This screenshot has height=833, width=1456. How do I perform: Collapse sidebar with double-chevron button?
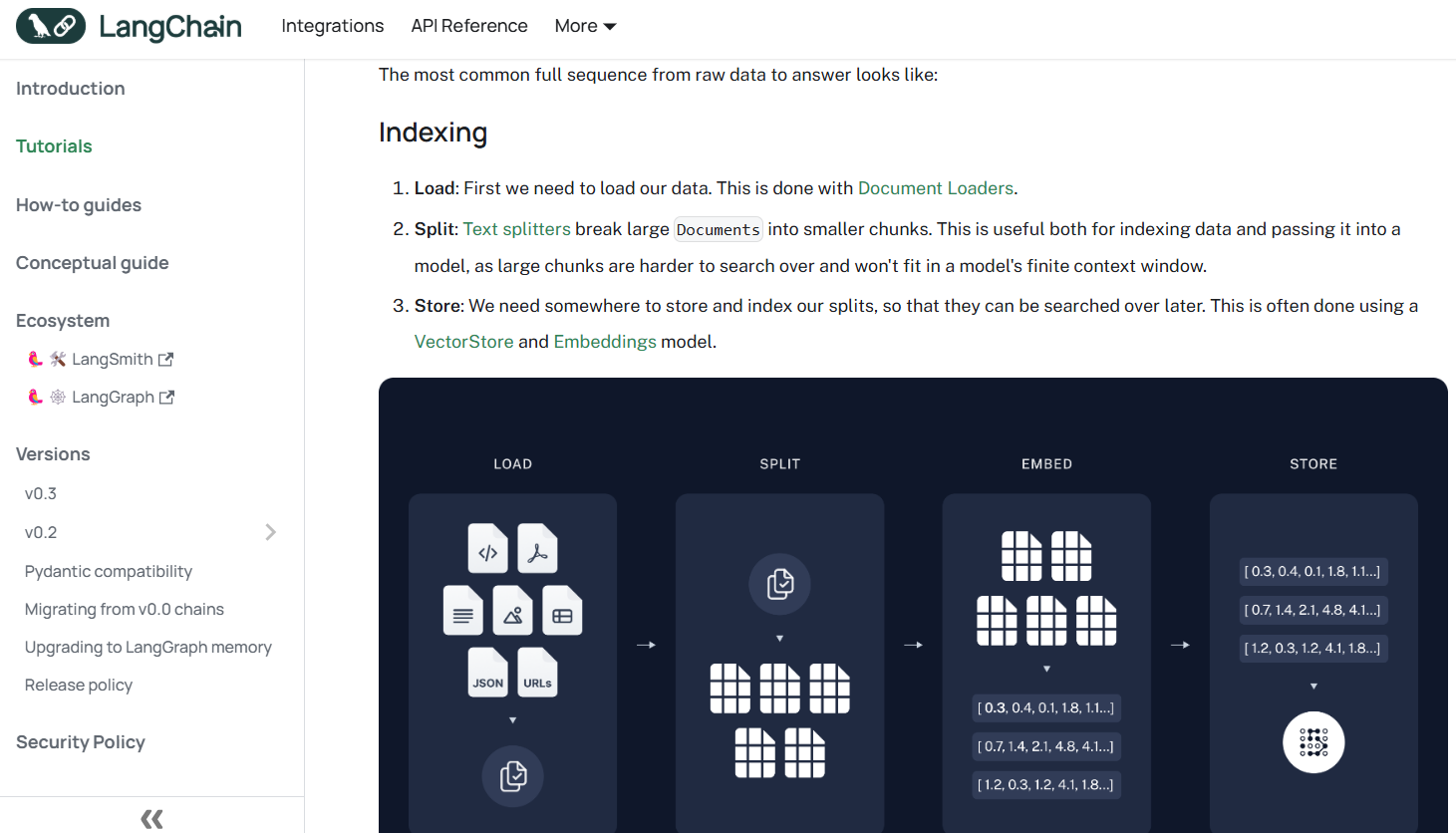click(152, 819)
